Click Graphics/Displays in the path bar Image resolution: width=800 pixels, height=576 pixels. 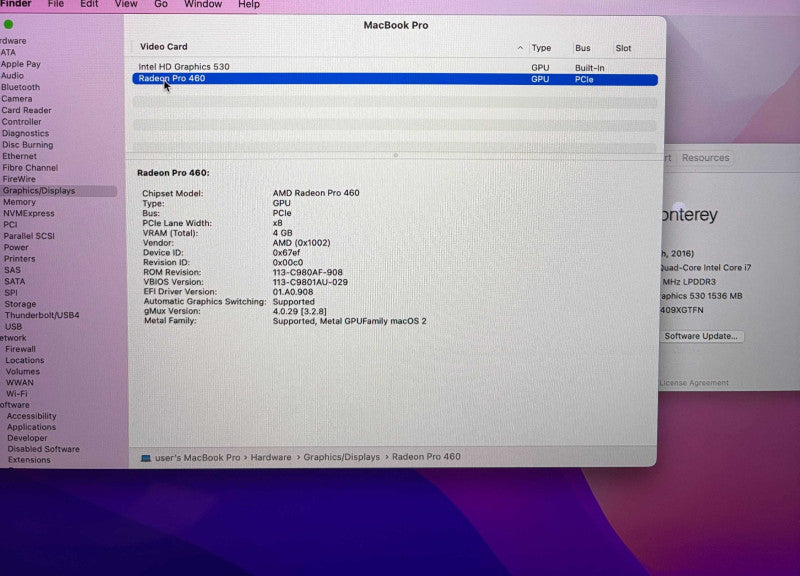tap(342, 457)
